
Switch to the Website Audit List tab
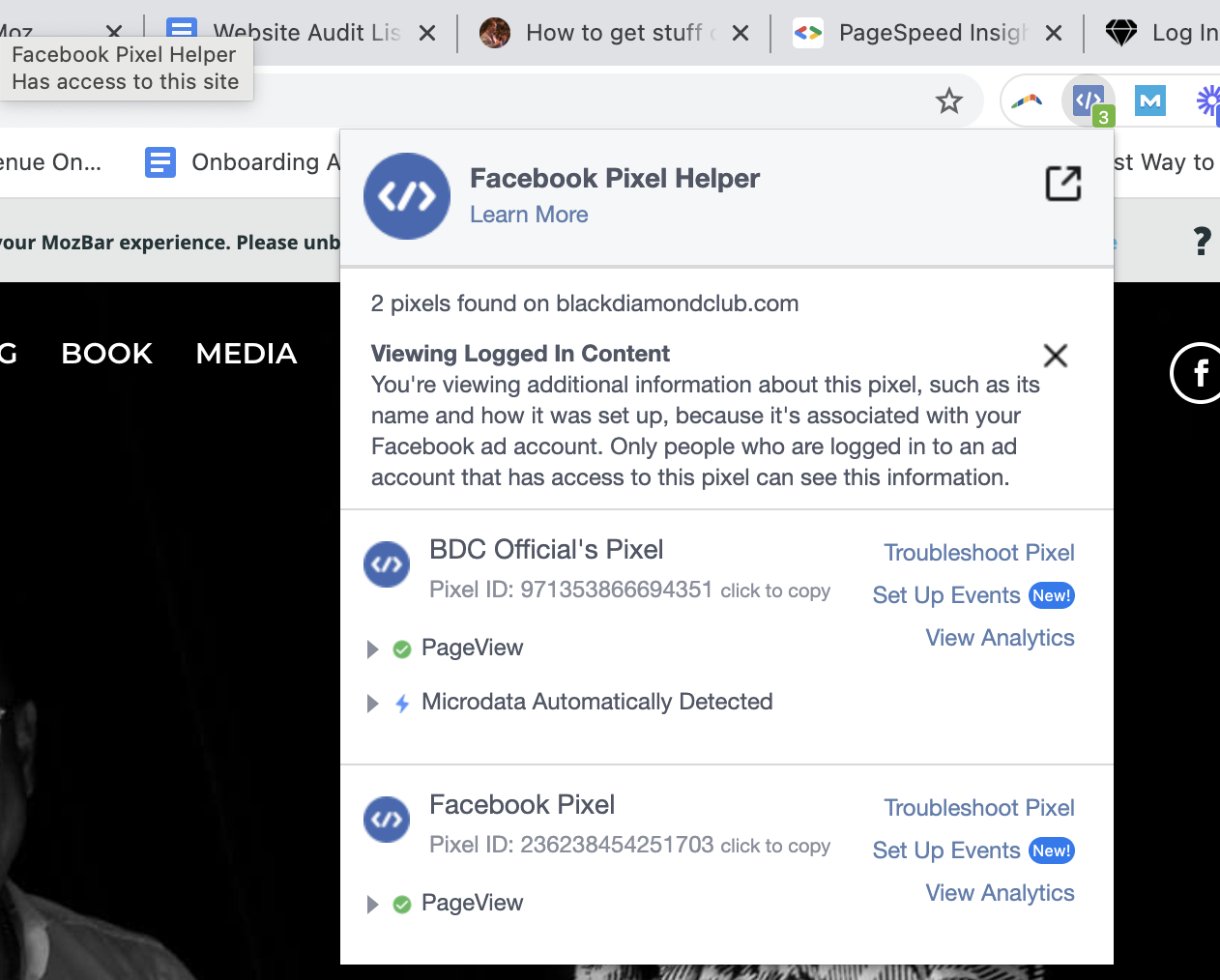(300, 33)
